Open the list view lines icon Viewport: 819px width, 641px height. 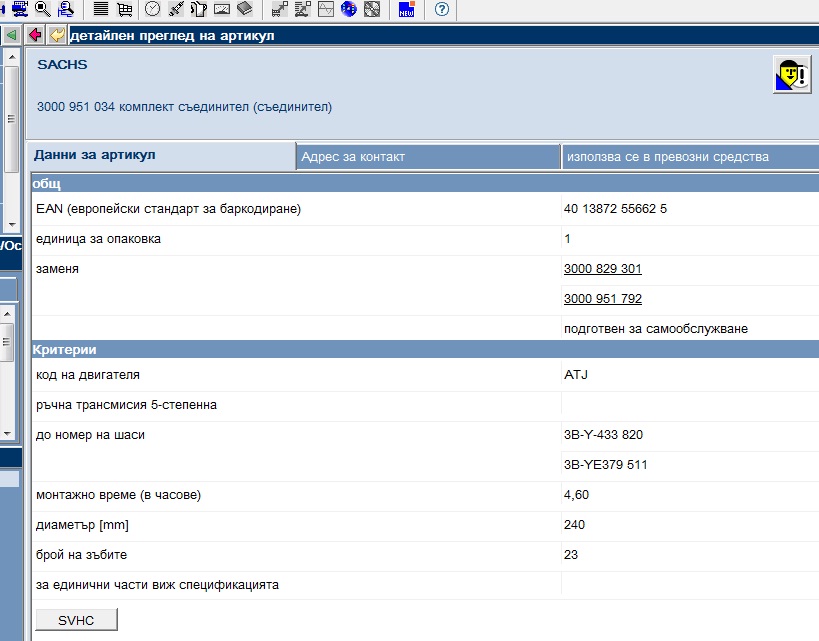(x=101, y=9)
